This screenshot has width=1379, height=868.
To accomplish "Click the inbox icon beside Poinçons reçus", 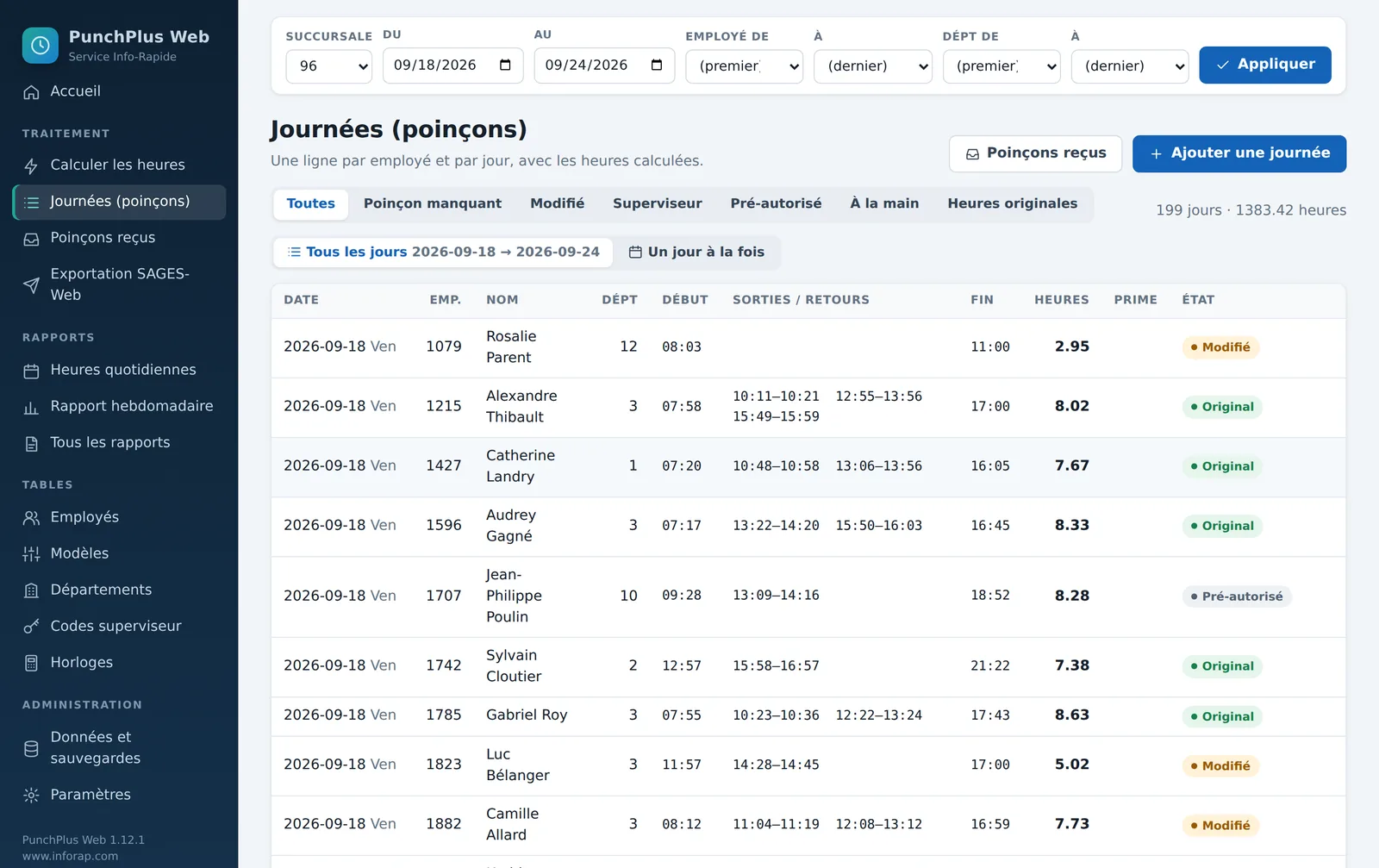I will [31, 239].
